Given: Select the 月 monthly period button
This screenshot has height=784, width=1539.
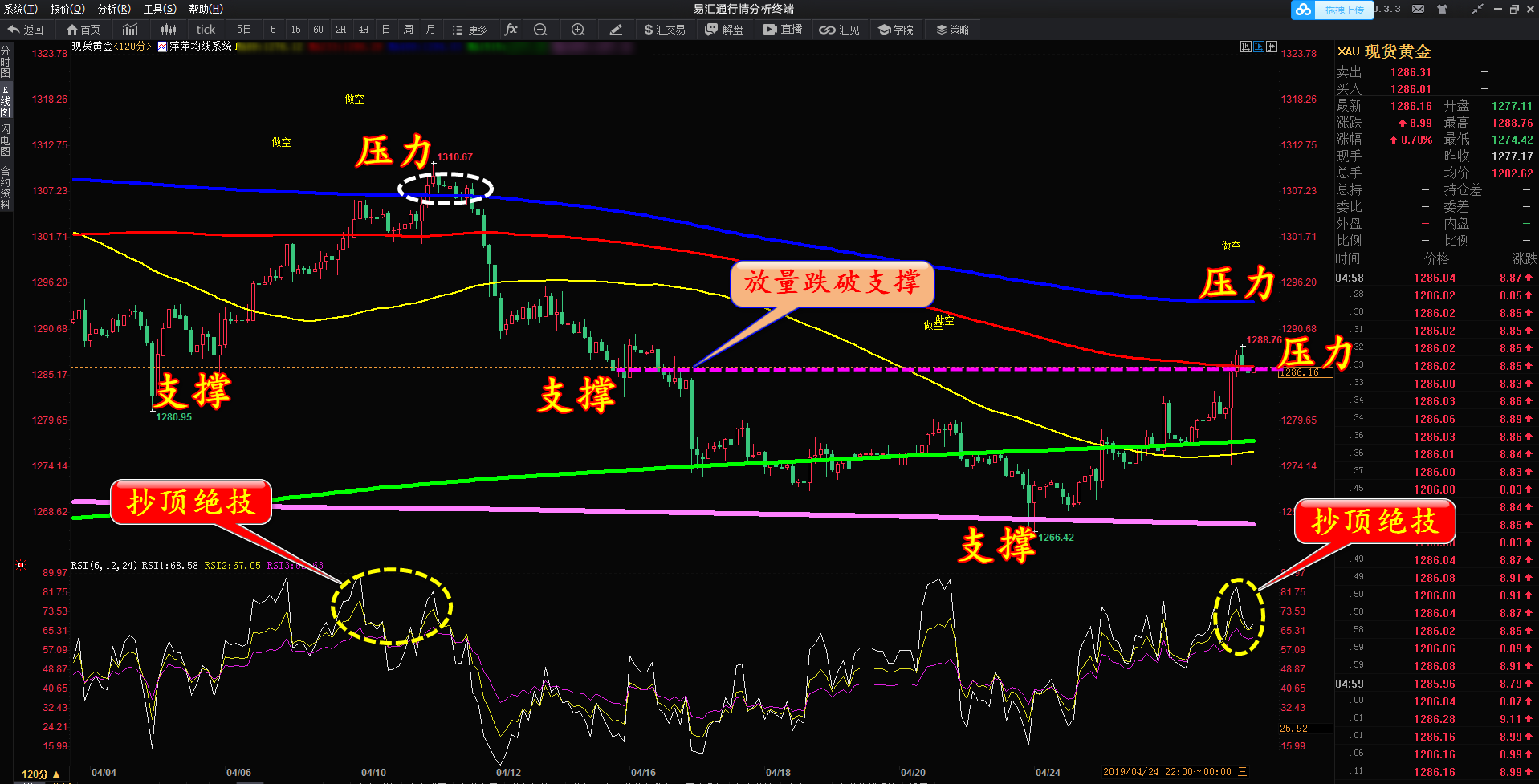Looking at the screenshot, I should (x=431, y=30).
